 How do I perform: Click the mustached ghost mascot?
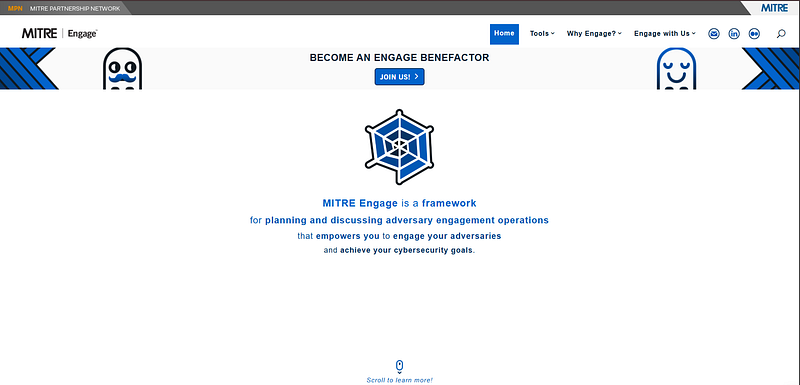122,69
